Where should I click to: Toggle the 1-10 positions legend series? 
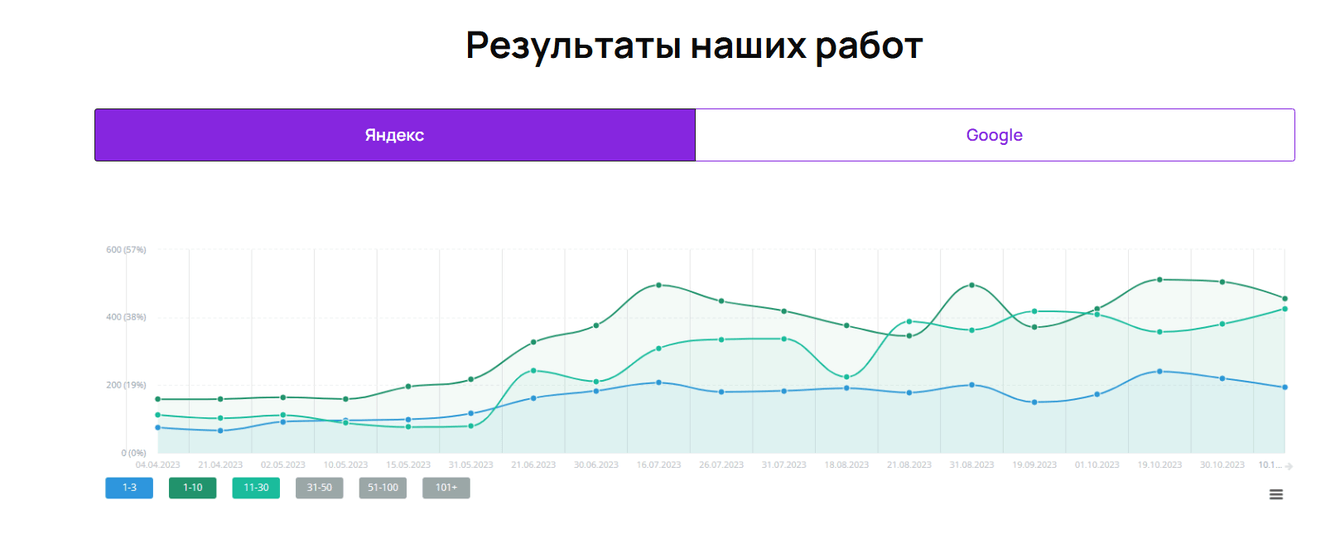coord(192,488)
